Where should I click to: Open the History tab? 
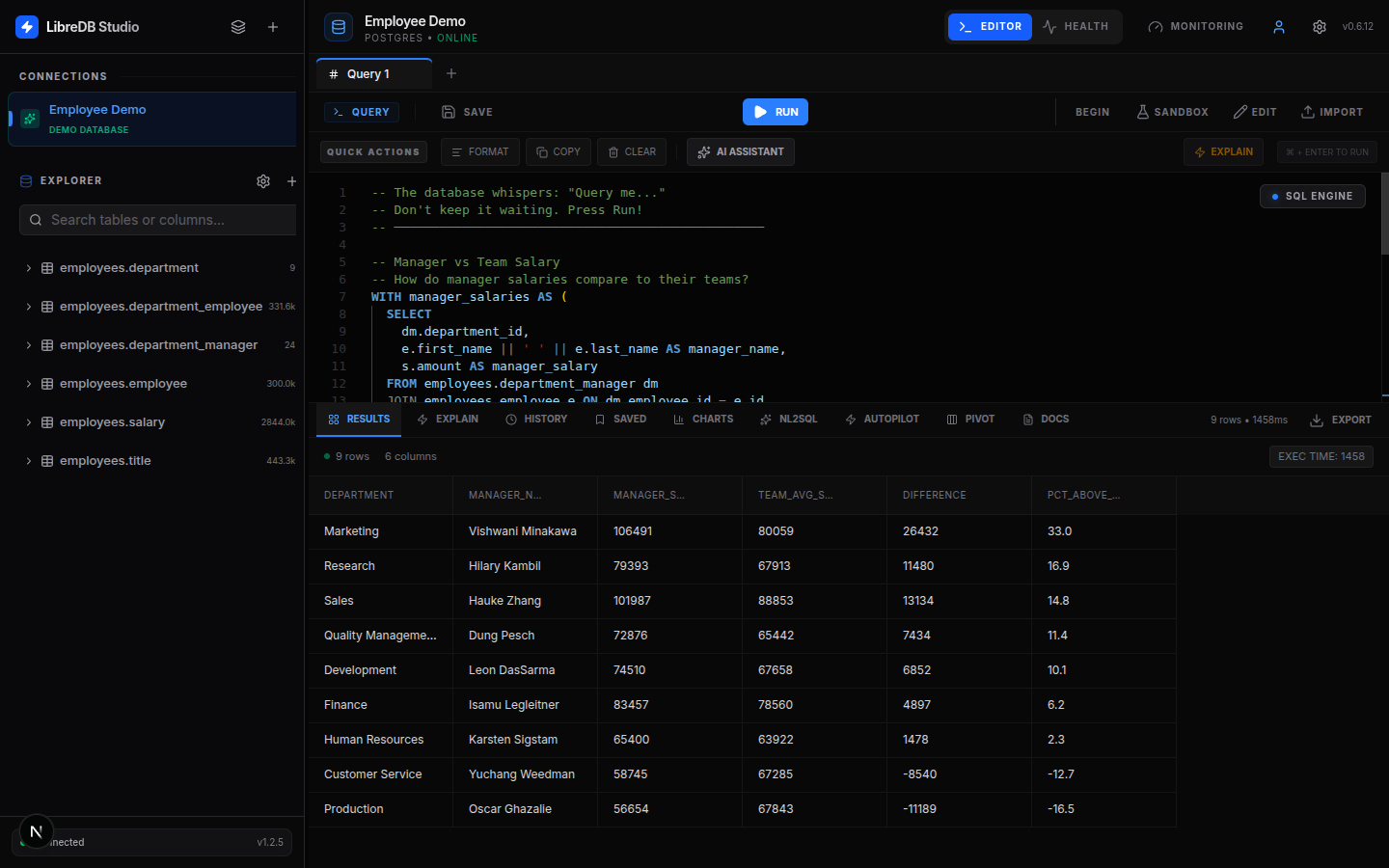tap(536, 420)
